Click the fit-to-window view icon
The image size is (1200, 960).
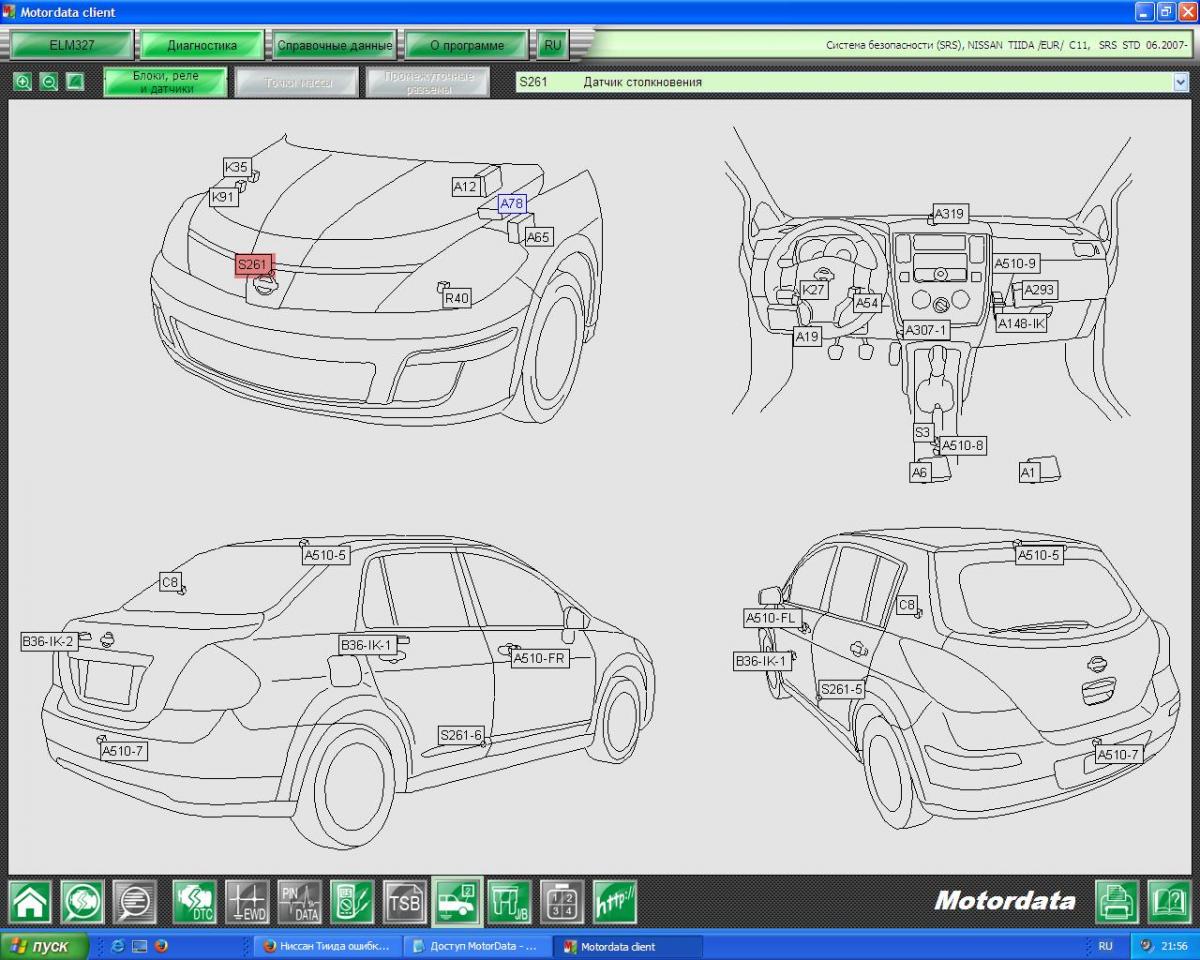pyautogui.click(x=75, y=82)
